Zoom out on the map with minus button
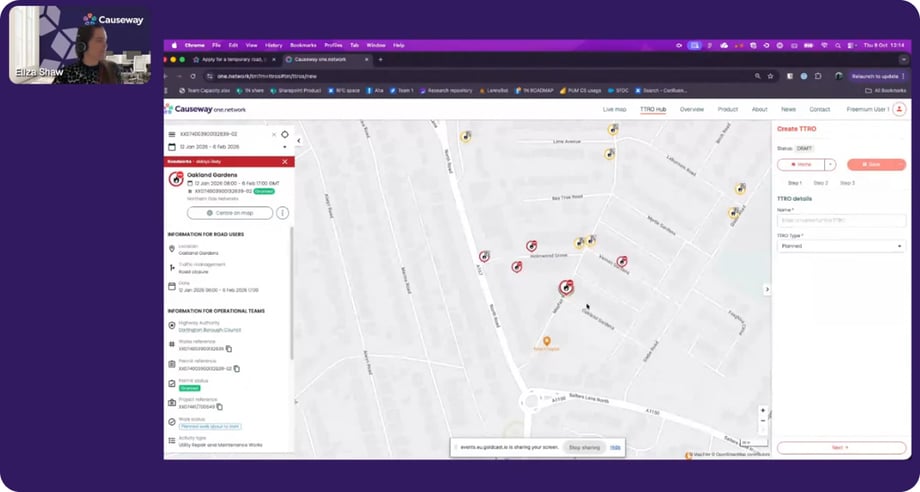Viewport: 920px width, 492px height. (x=763, y=422)
